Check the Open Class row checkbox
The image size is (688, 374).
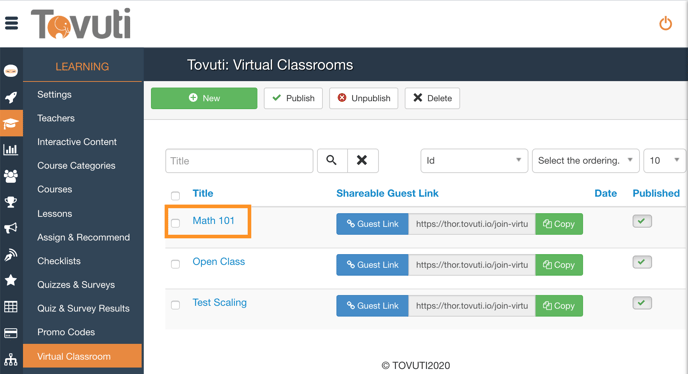pos(176,264)
